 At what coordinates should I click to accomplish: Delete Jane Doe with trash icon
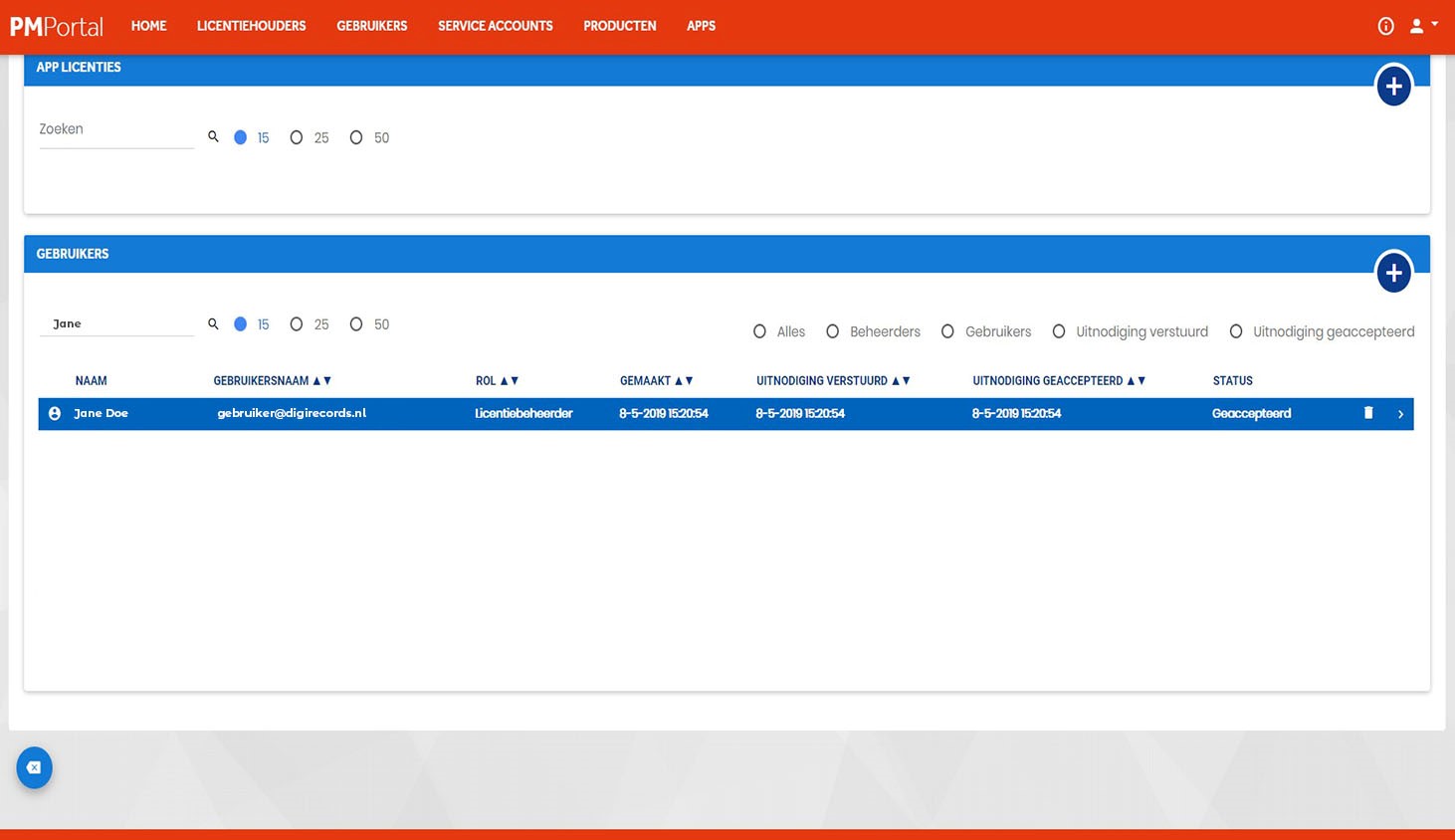[x=1368, y=413]
